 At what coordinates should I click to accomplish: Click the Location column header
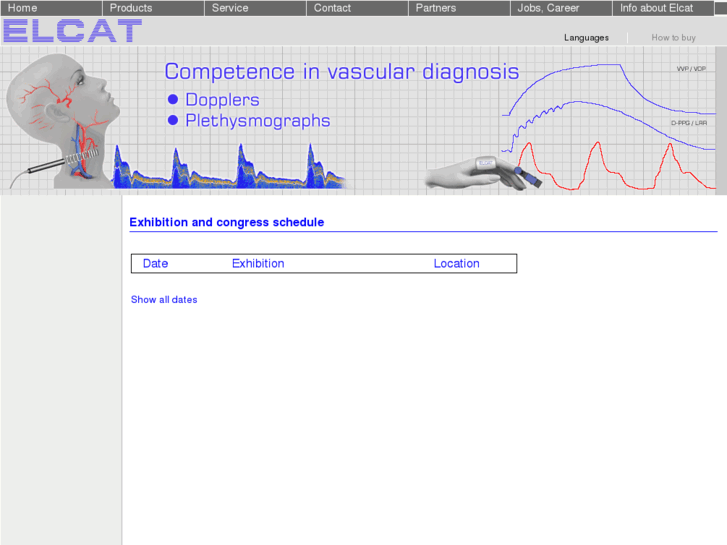(x=456, y=263)
